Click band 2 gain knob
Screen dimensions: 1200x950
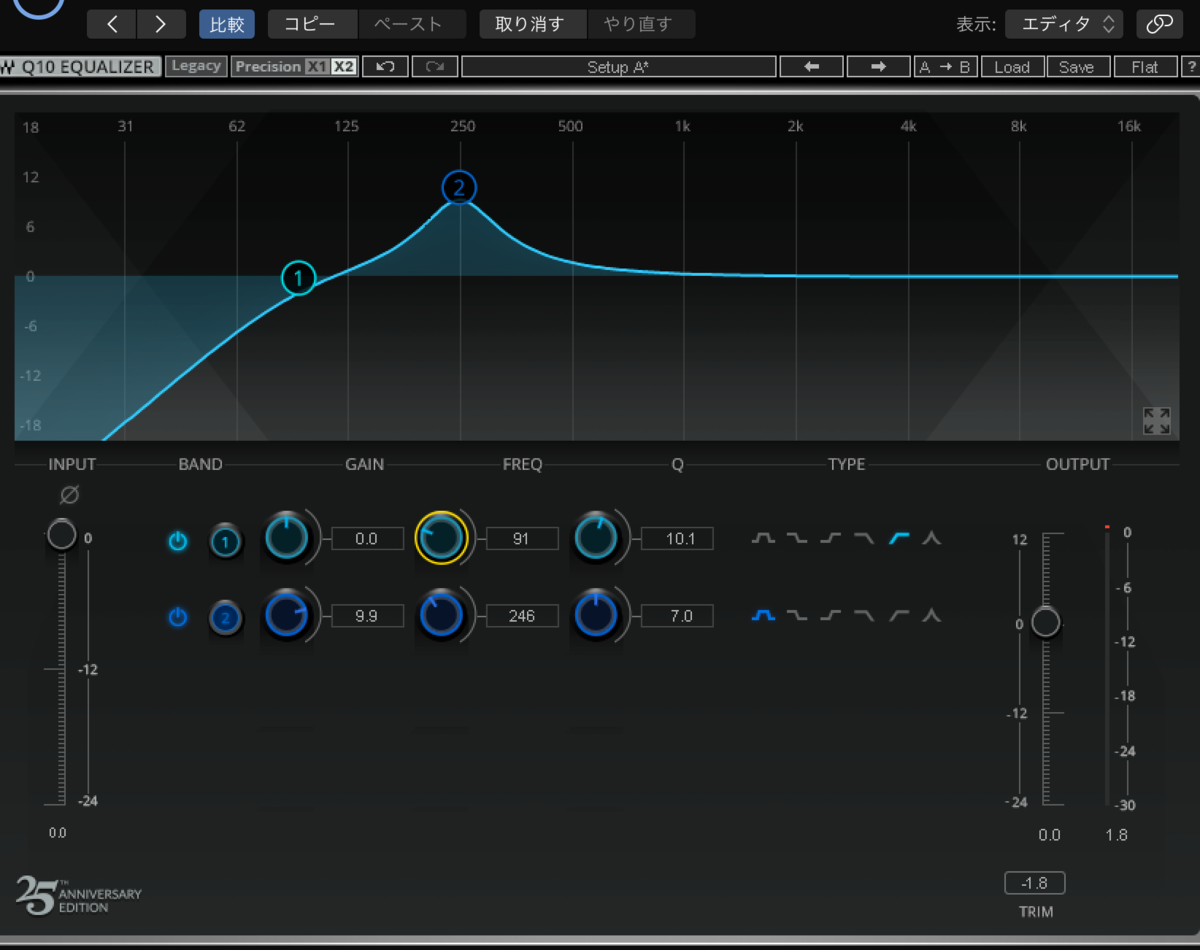pos(287,616)
